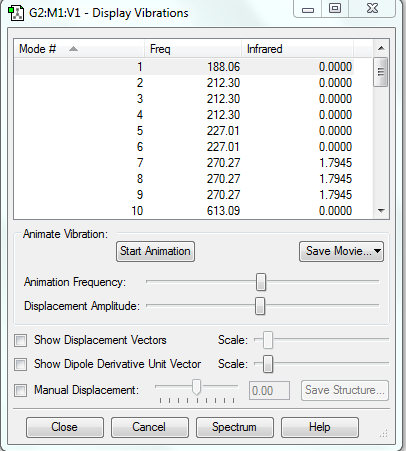Sort by the Mode # column header
406x451 pixels.
[79, 49]
